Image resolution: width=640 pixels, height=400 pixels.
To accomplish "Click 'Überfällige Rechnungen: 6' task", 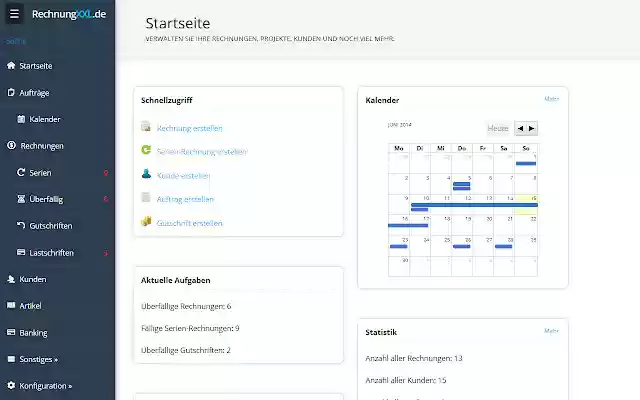I will (186, 306).
